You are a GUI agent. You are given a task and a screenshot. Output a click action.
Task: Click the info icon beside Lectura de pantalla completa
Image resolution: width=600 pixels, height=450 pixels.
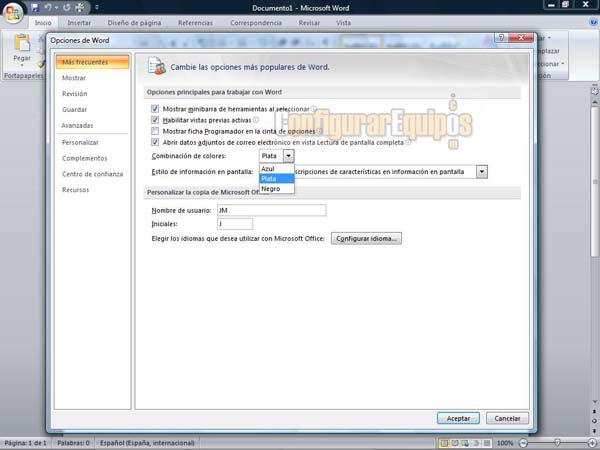pos(408,142)
